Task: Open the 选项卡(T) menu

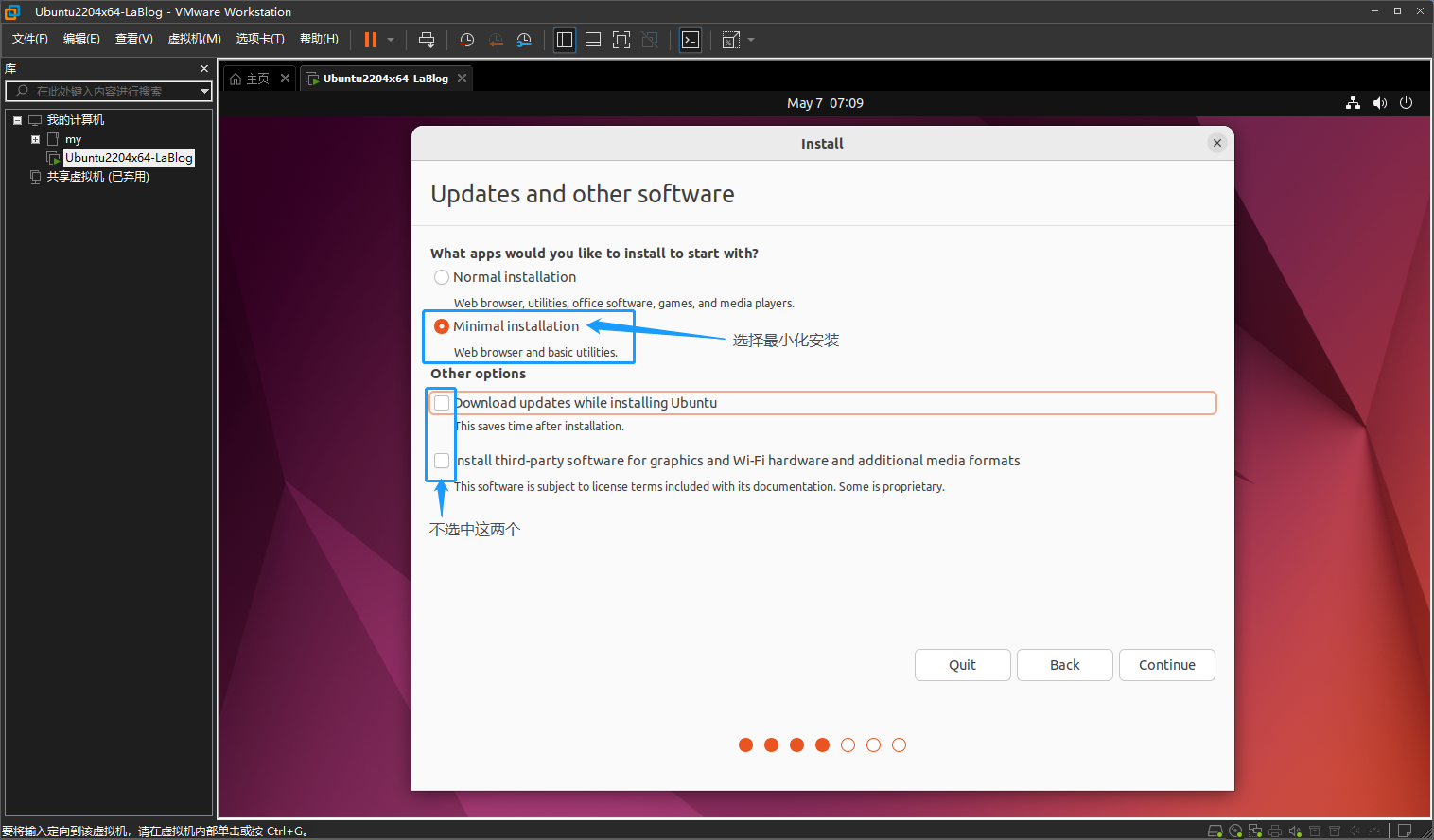Action: coord(260,39)
